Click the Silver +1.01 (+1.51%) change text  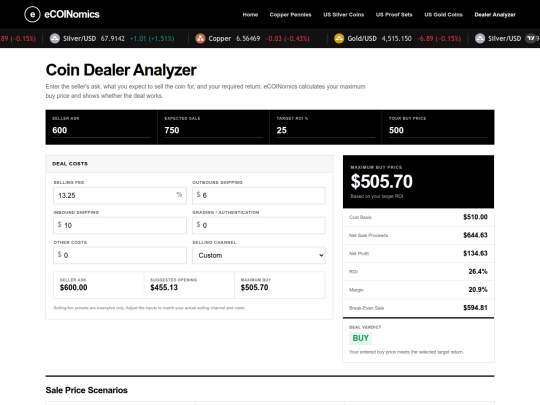click(152, 38)
